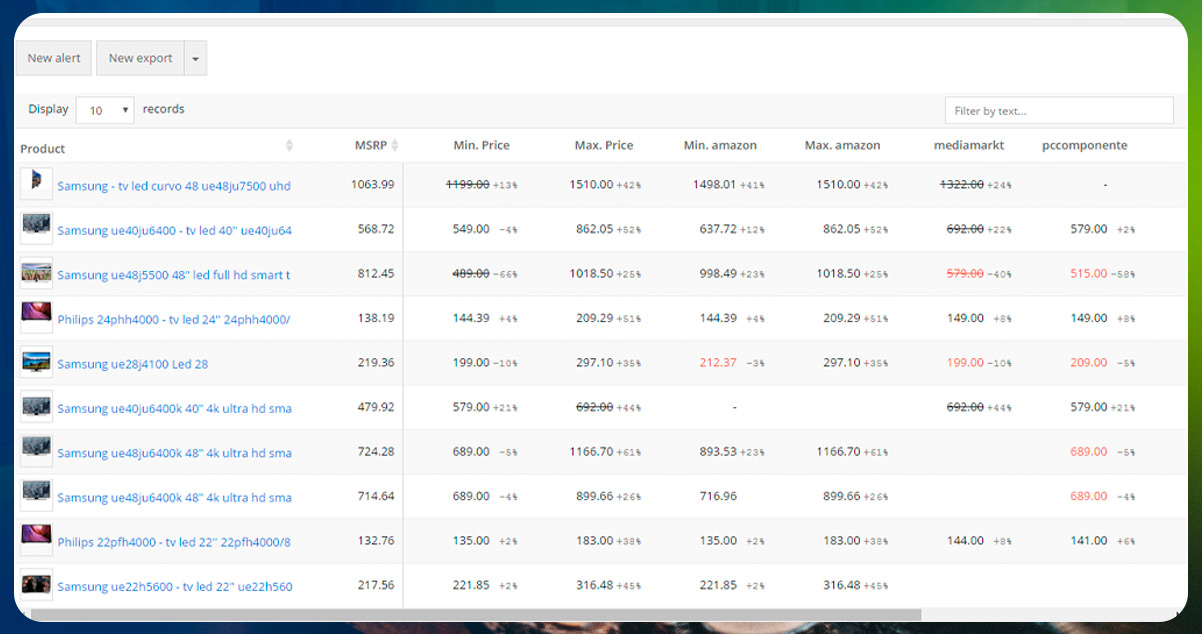Click struck-through mediamarkt price 1322.00
The image size is (1202, 634).
962,185
